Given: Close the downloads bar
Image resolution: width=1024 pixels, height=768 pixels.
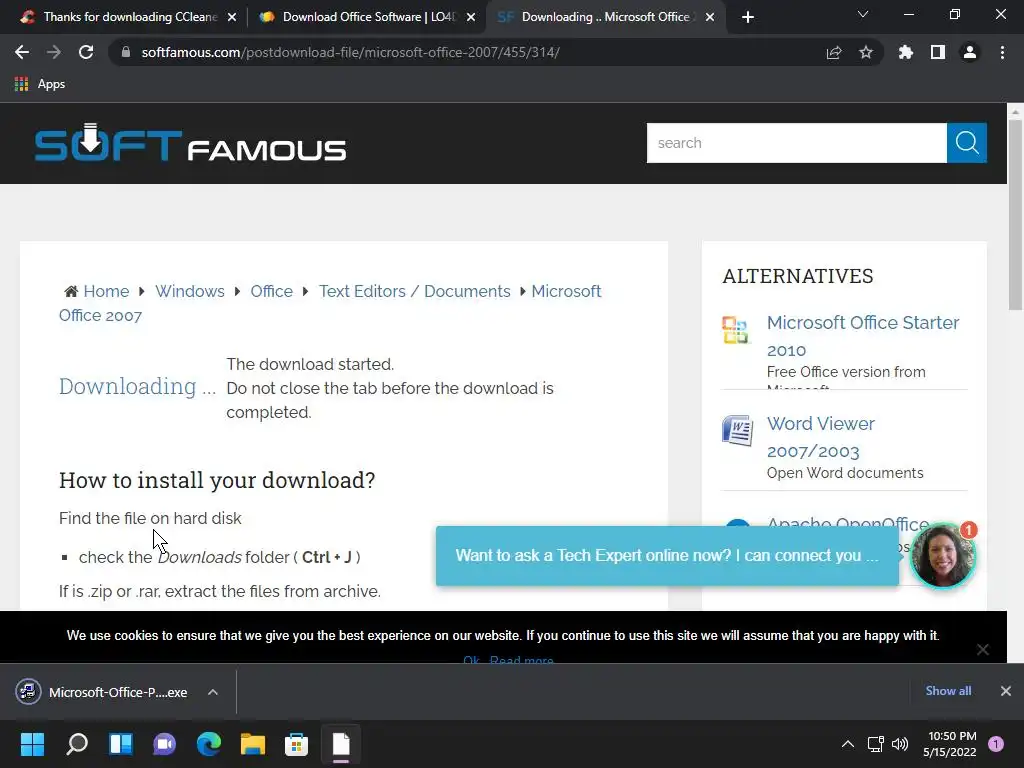Looking at the screenshot, I should tap(1006, 691).
